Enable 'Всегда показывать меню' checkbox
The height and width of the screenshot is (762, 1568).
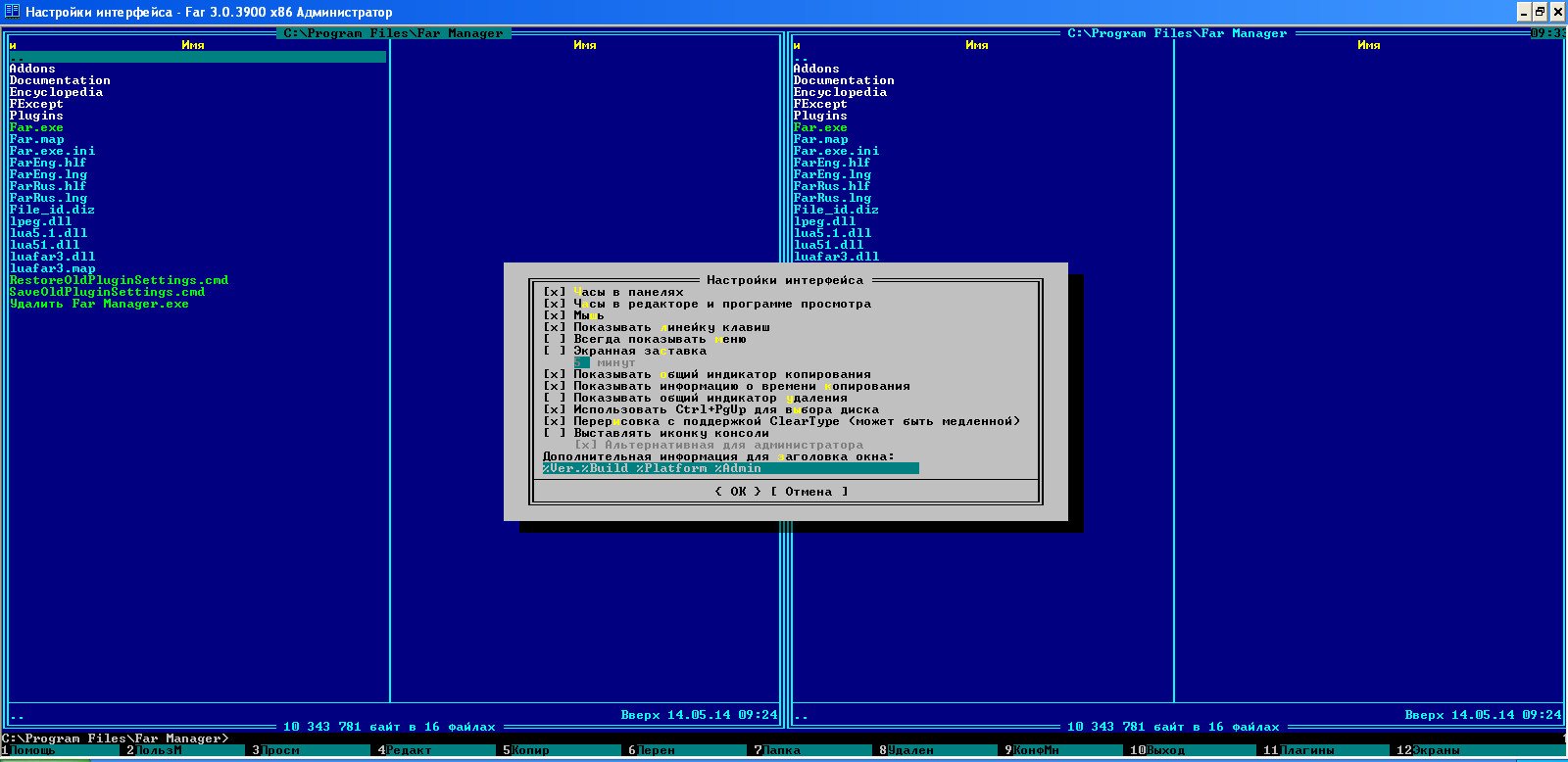pyautogui.click(x=555, y=339)
